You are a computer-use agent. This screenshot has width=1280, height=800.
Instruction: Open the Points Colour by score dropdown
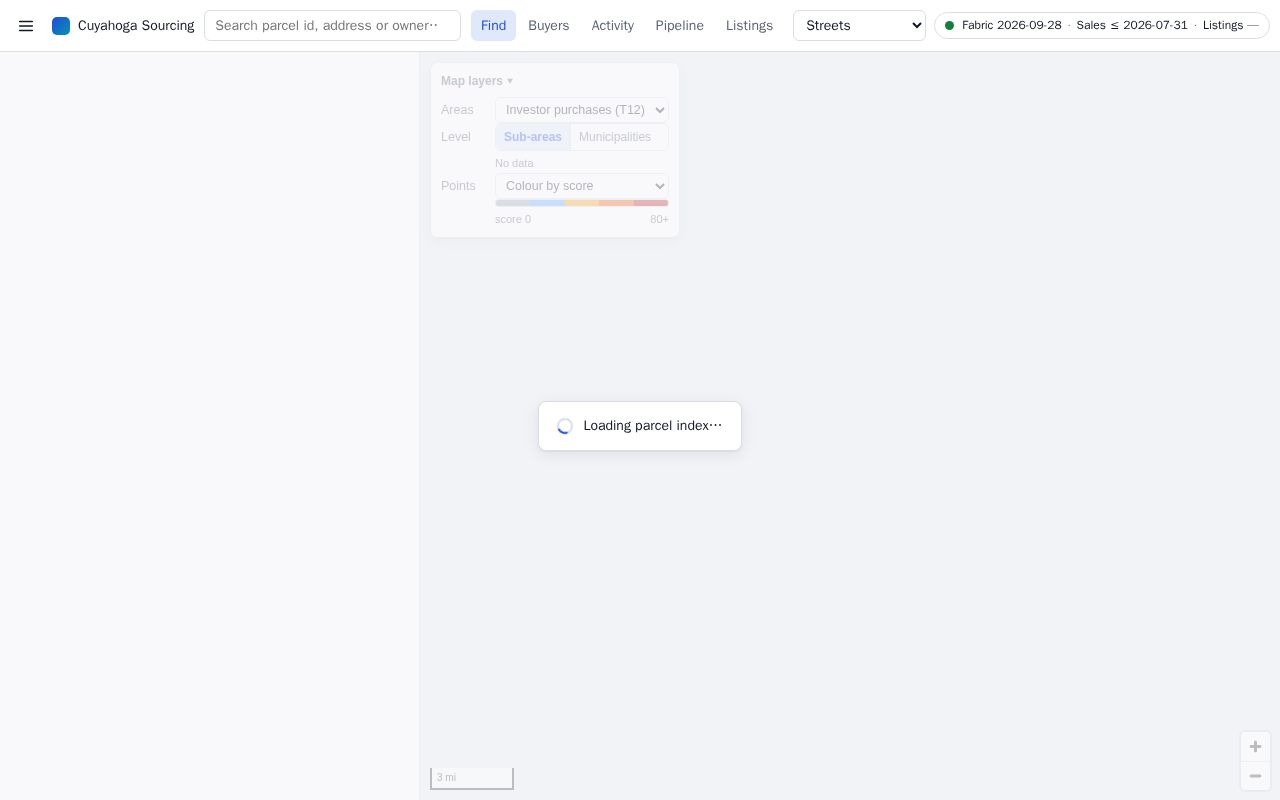(582, 186)
